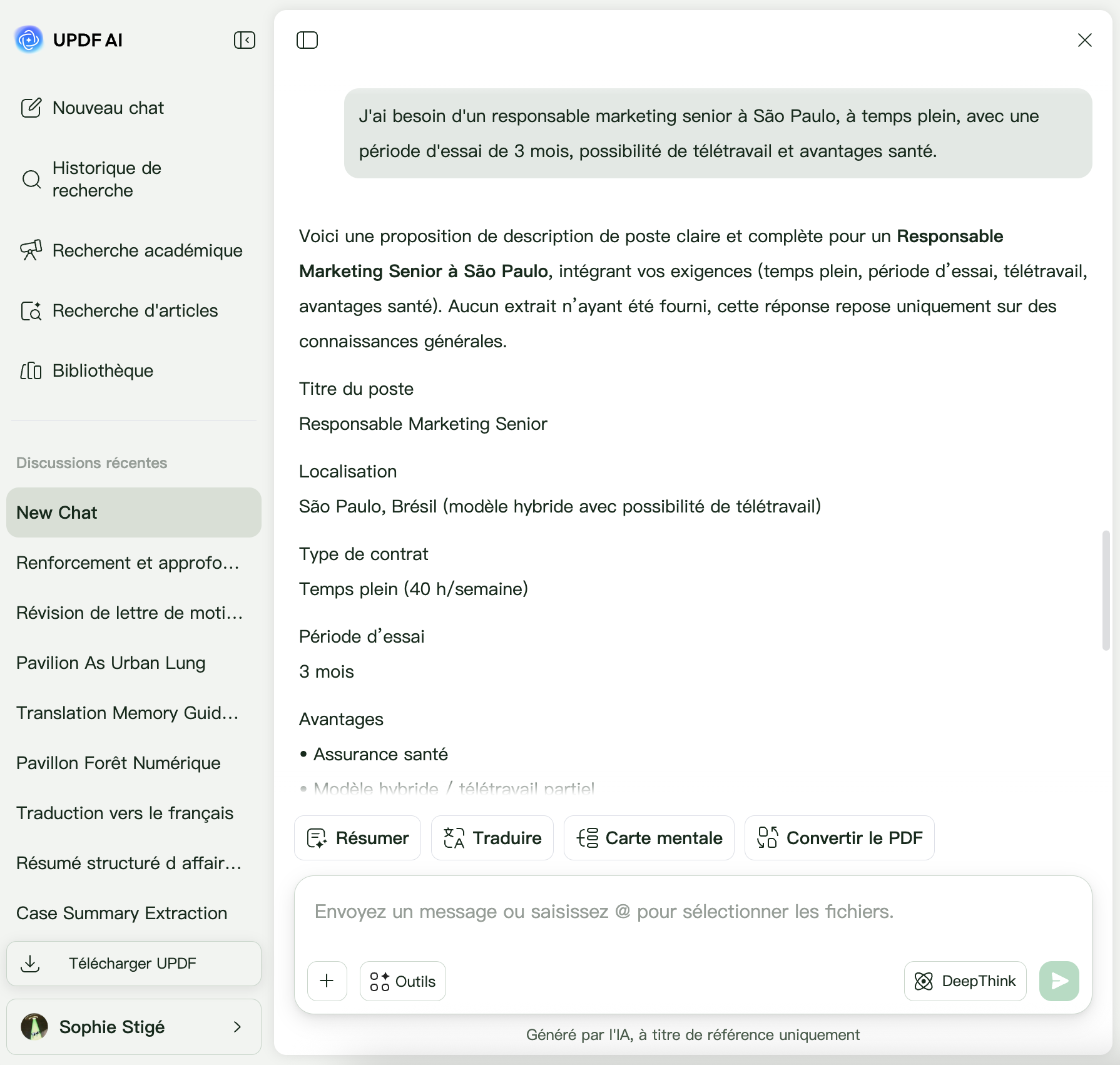Screen dimensions: 1120x1065
Task: Collapse the left sidebar panel icon
Action: click(245, 40)
